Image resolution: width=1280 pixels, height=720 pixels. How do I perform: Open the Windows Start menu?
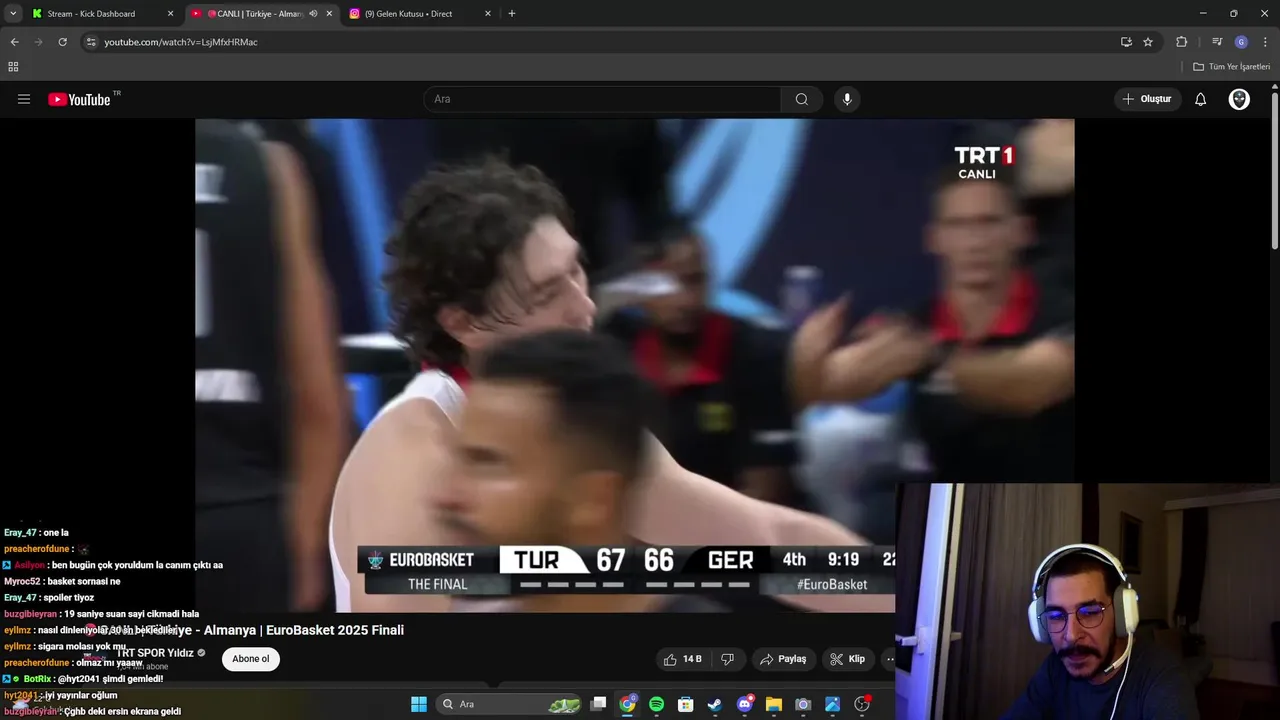(x=419, y=704)
